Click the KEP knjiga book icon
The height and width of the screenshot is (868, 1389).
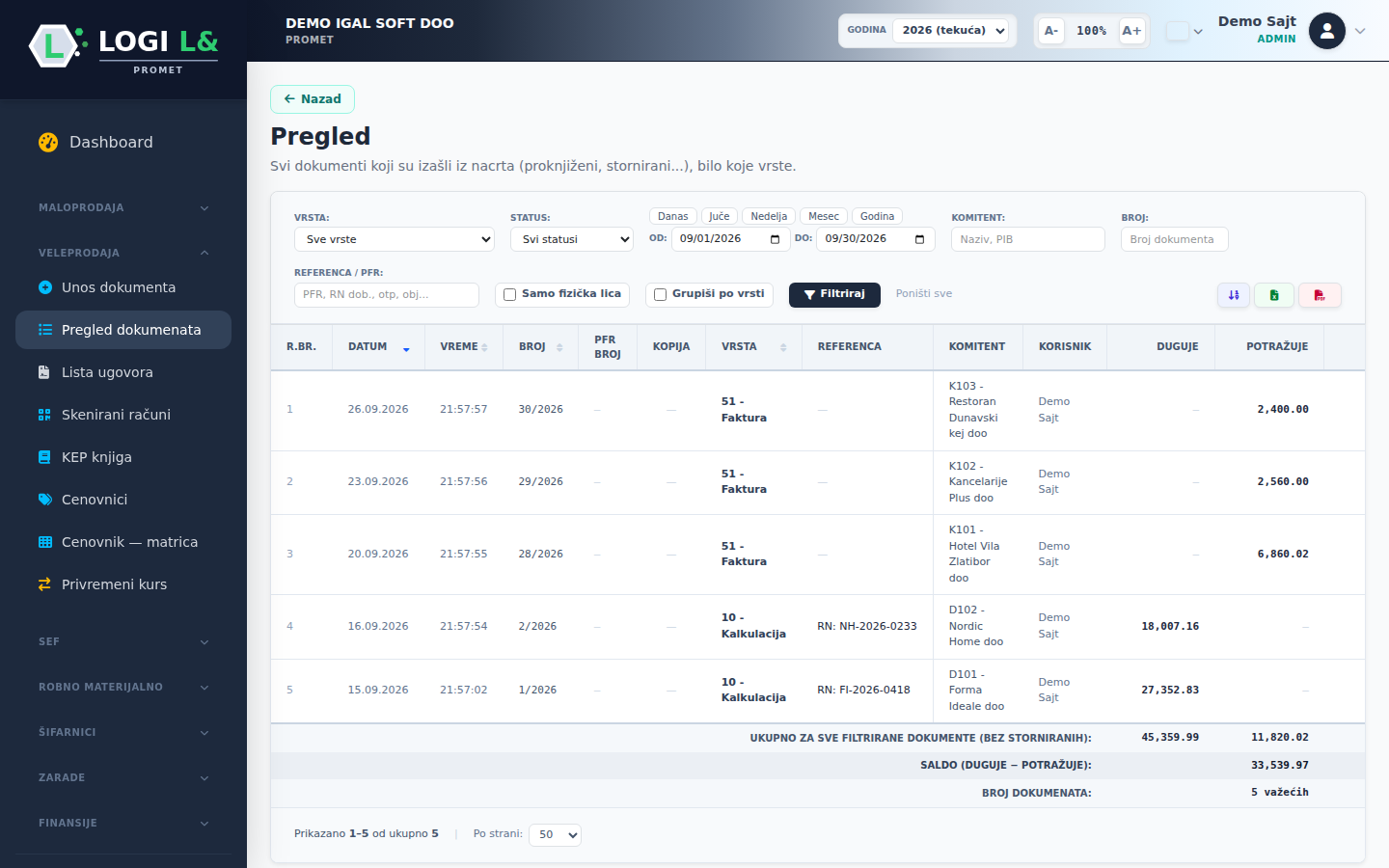point(44,457)
